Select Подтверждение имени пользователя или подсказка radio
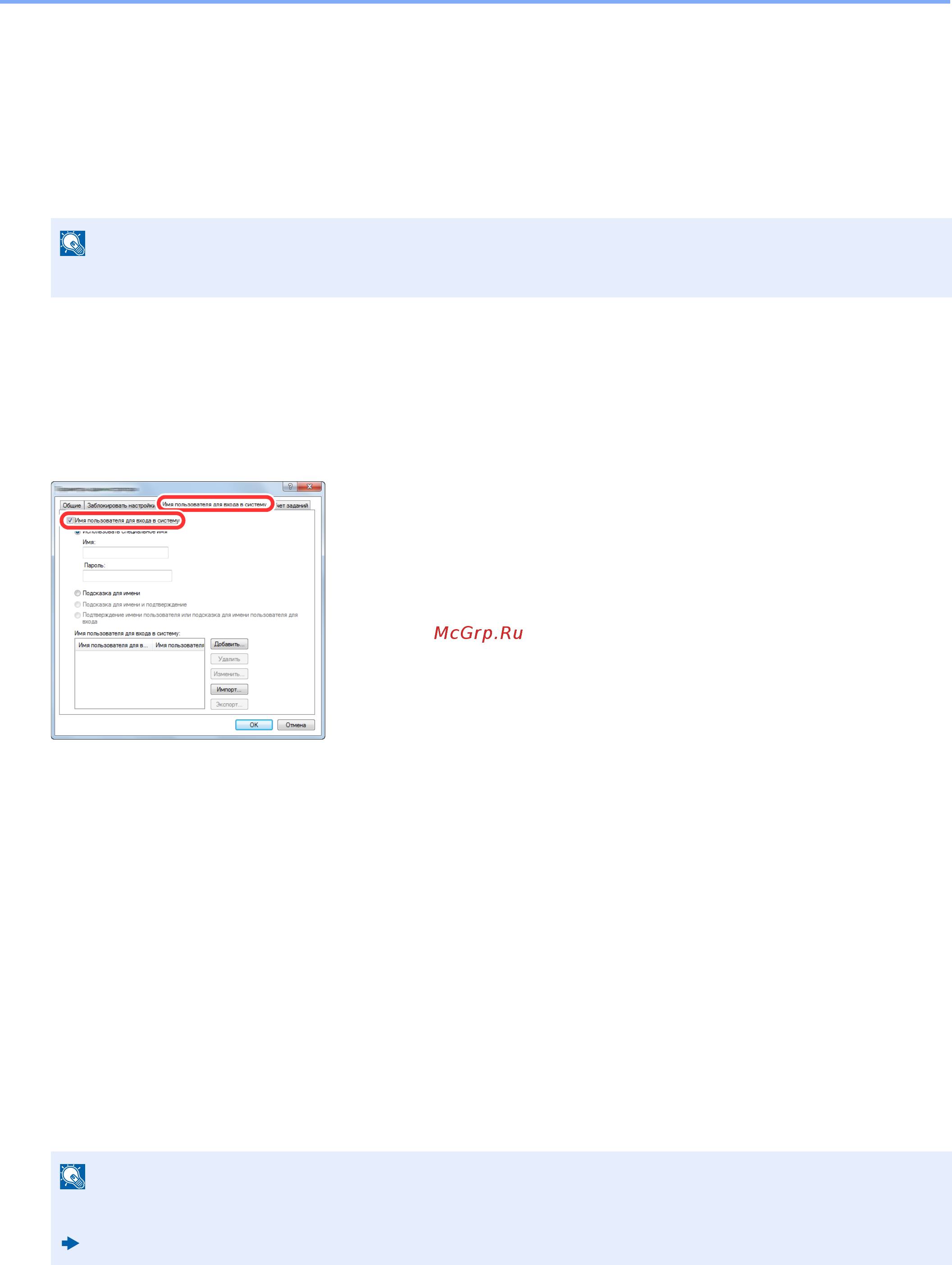The height and width of the screenshot is (1265, 952). point(78,615)
